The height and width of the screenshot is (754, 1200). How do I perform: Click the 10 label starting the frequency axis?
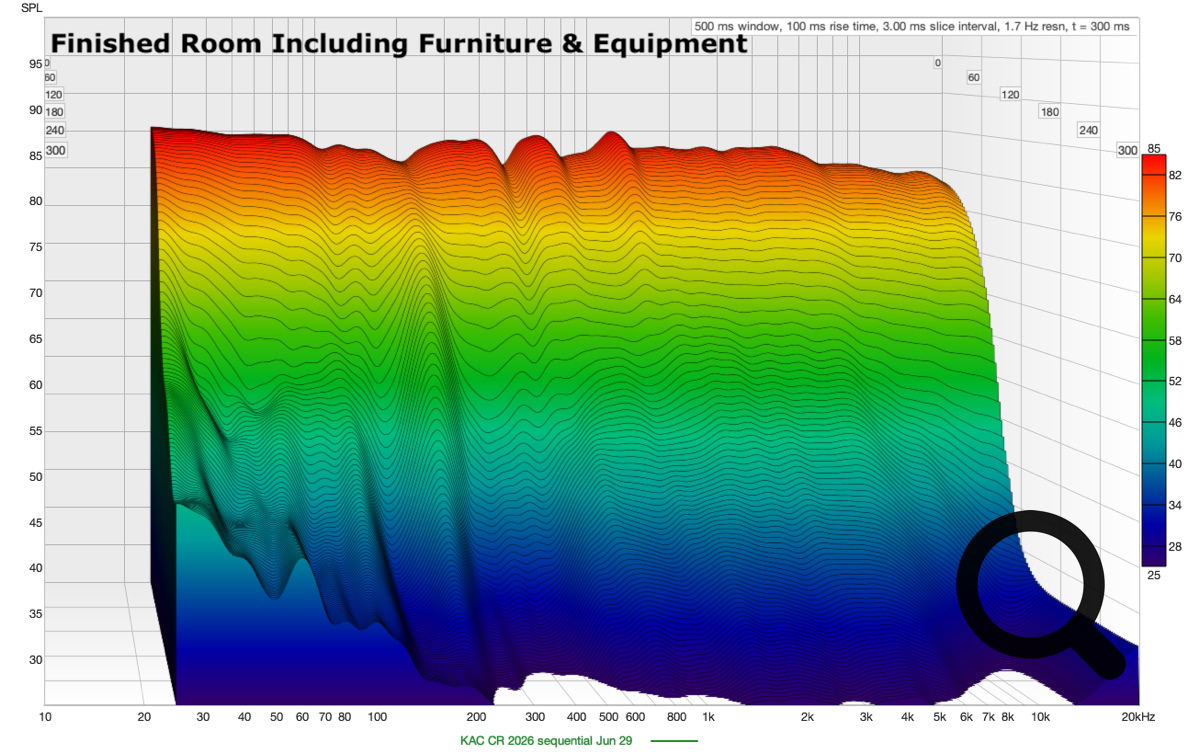(x=45, y=718)
